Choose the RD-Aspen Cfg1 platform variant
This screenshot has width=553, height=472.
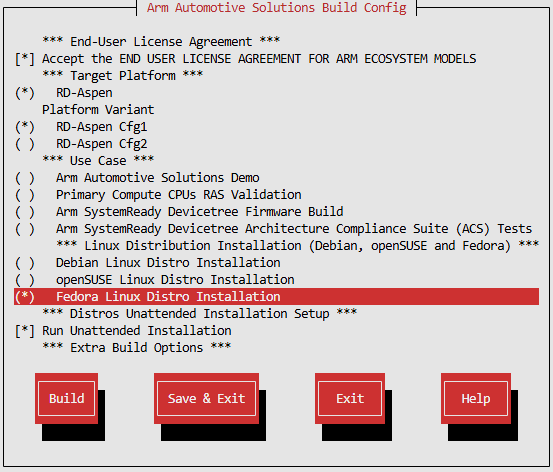point(25,127)
